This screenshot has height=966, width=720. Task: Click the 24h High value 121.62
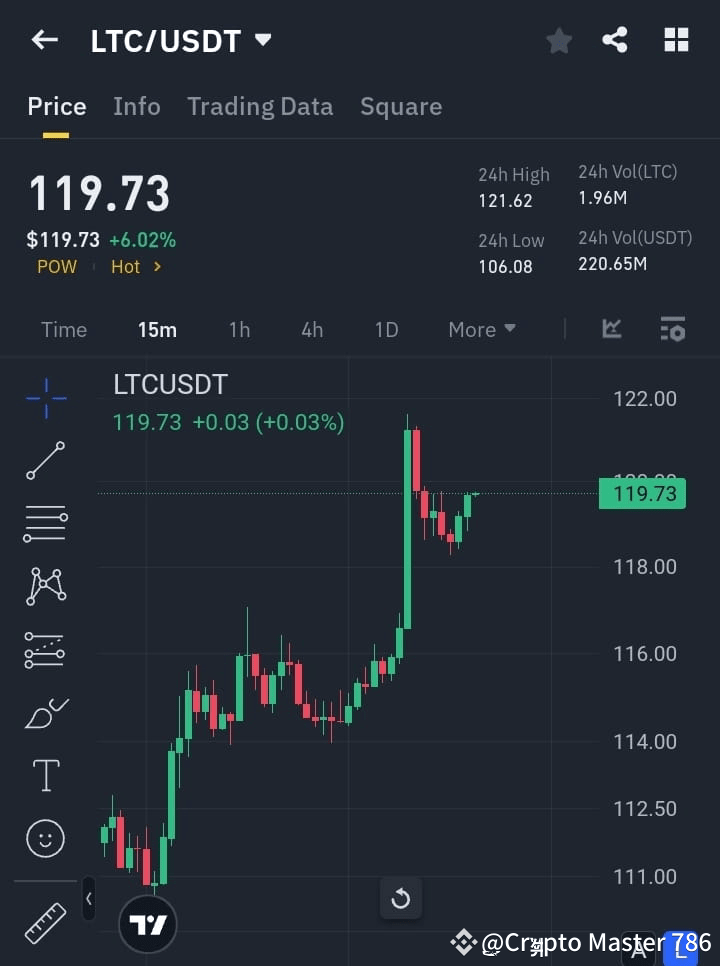[506, 201]
